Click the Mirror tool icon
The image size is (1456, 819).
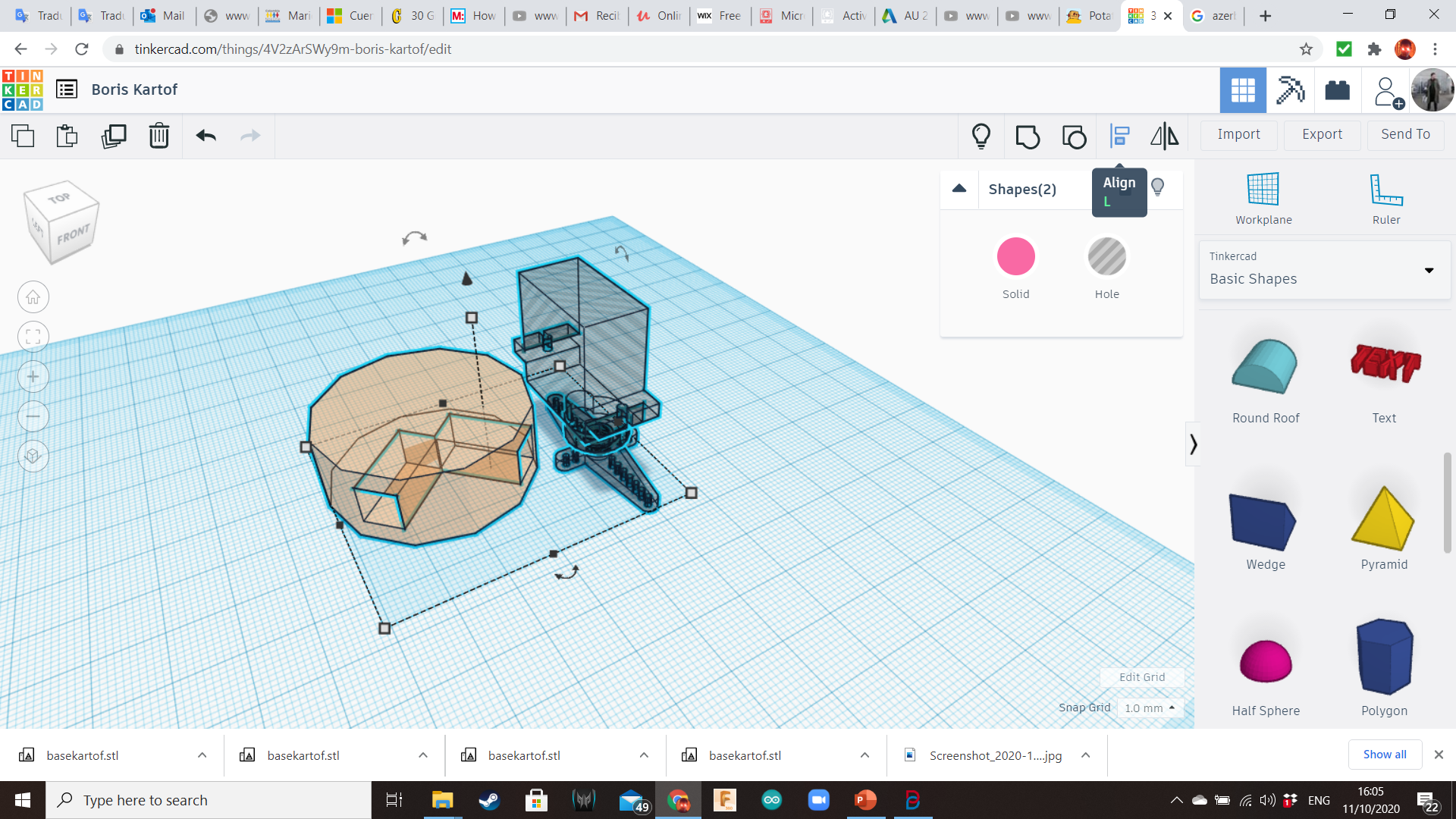1164,136
